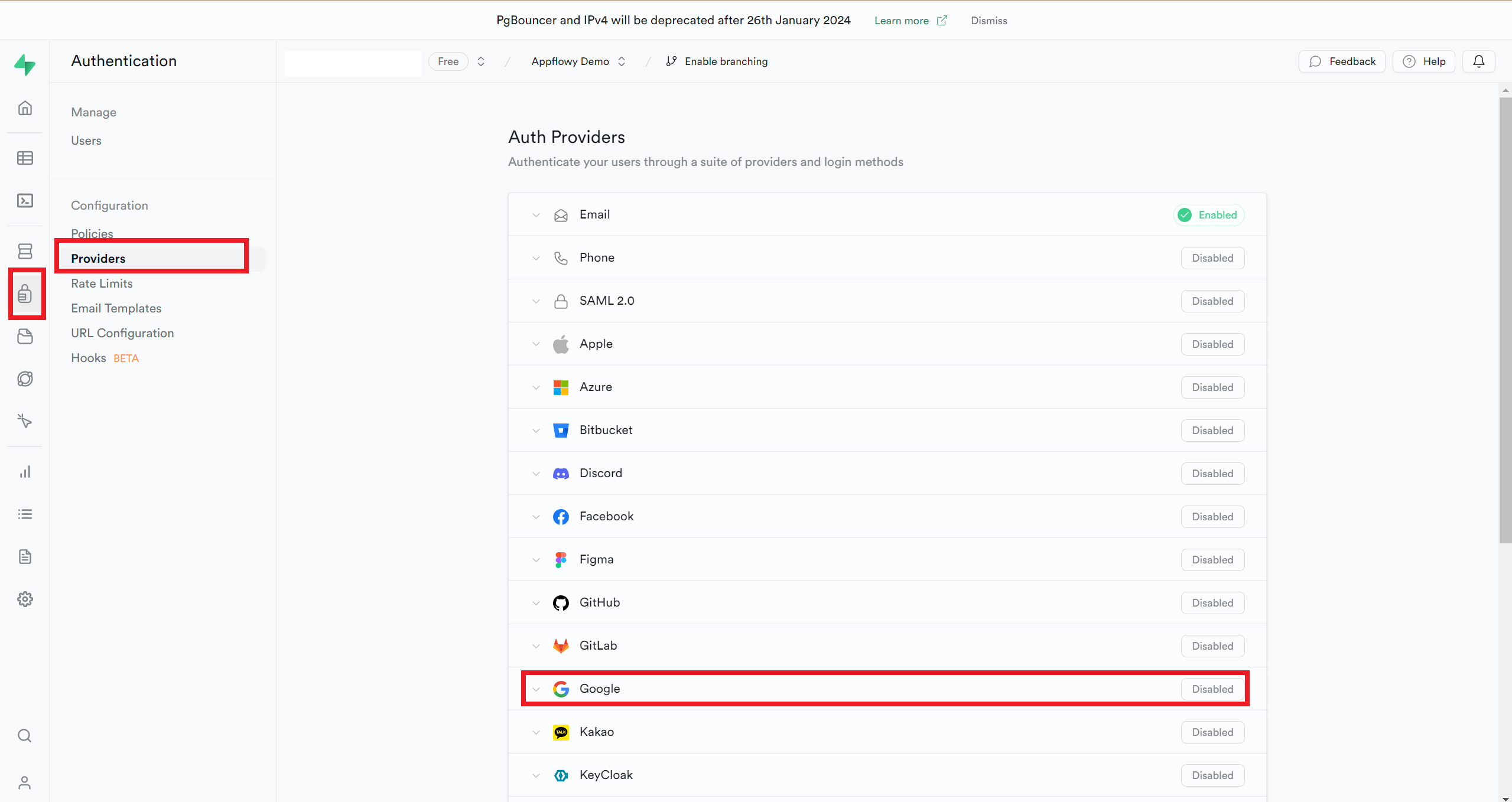Click the Google Disabled status badge

coord(1212,689)
